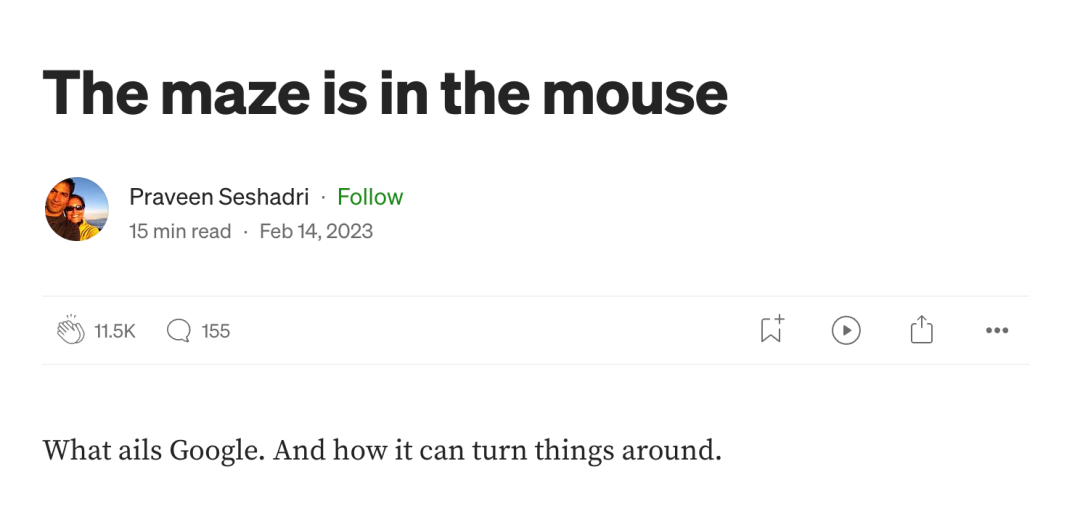
Task: Click the word "Google" in the subtitle
Action: coord(216,451)
